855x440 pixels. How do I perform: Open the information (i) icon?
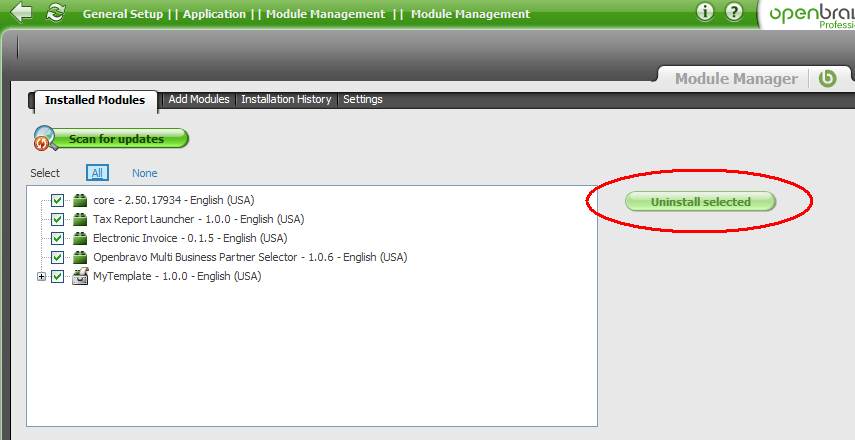[705, 12]
